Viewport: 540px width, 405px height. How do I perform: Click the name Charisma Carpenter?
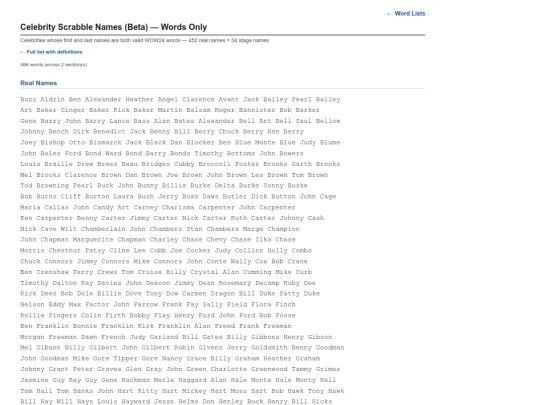click(x=198, y=207)
